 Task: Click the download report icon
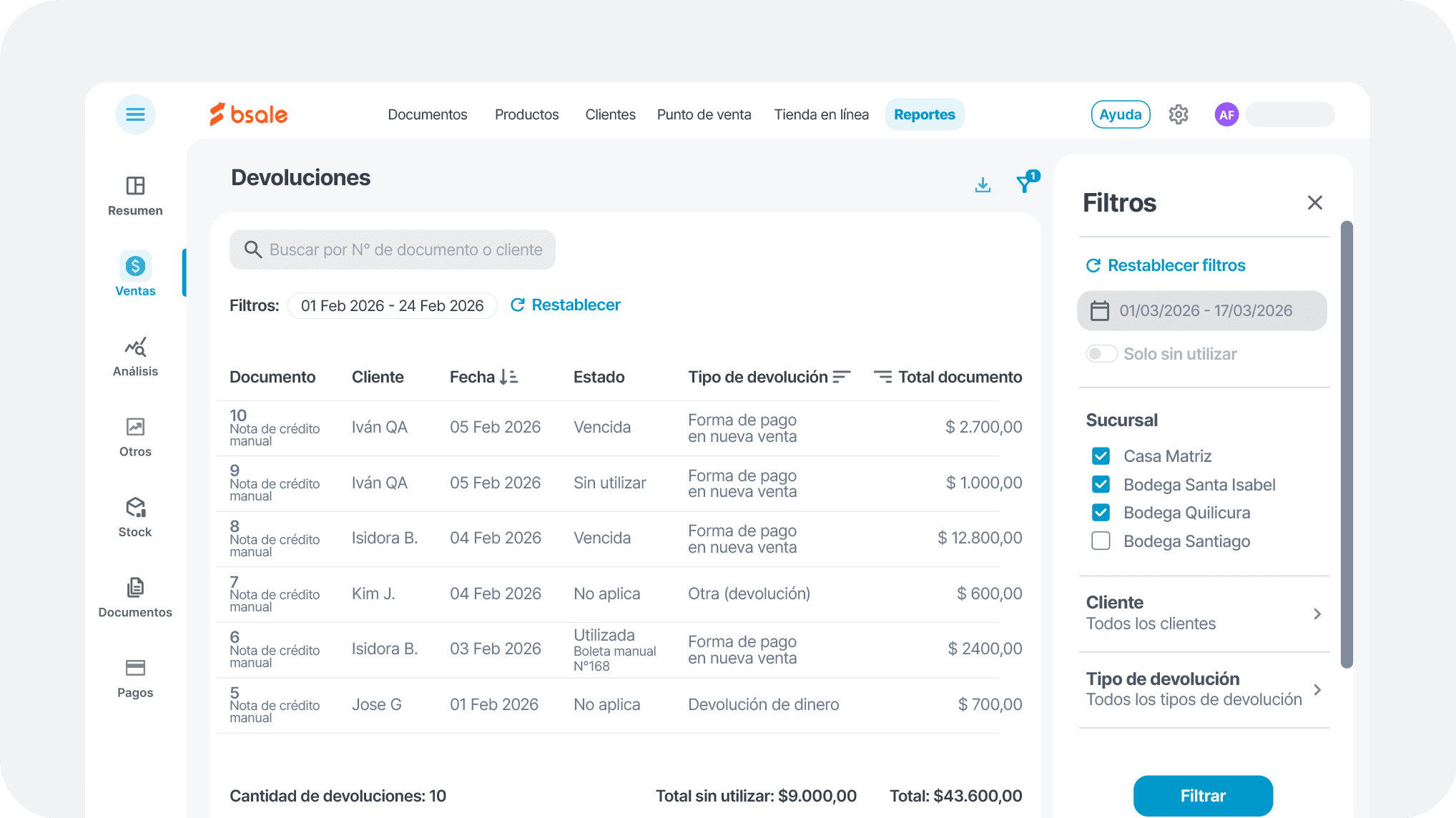(983, 185)
